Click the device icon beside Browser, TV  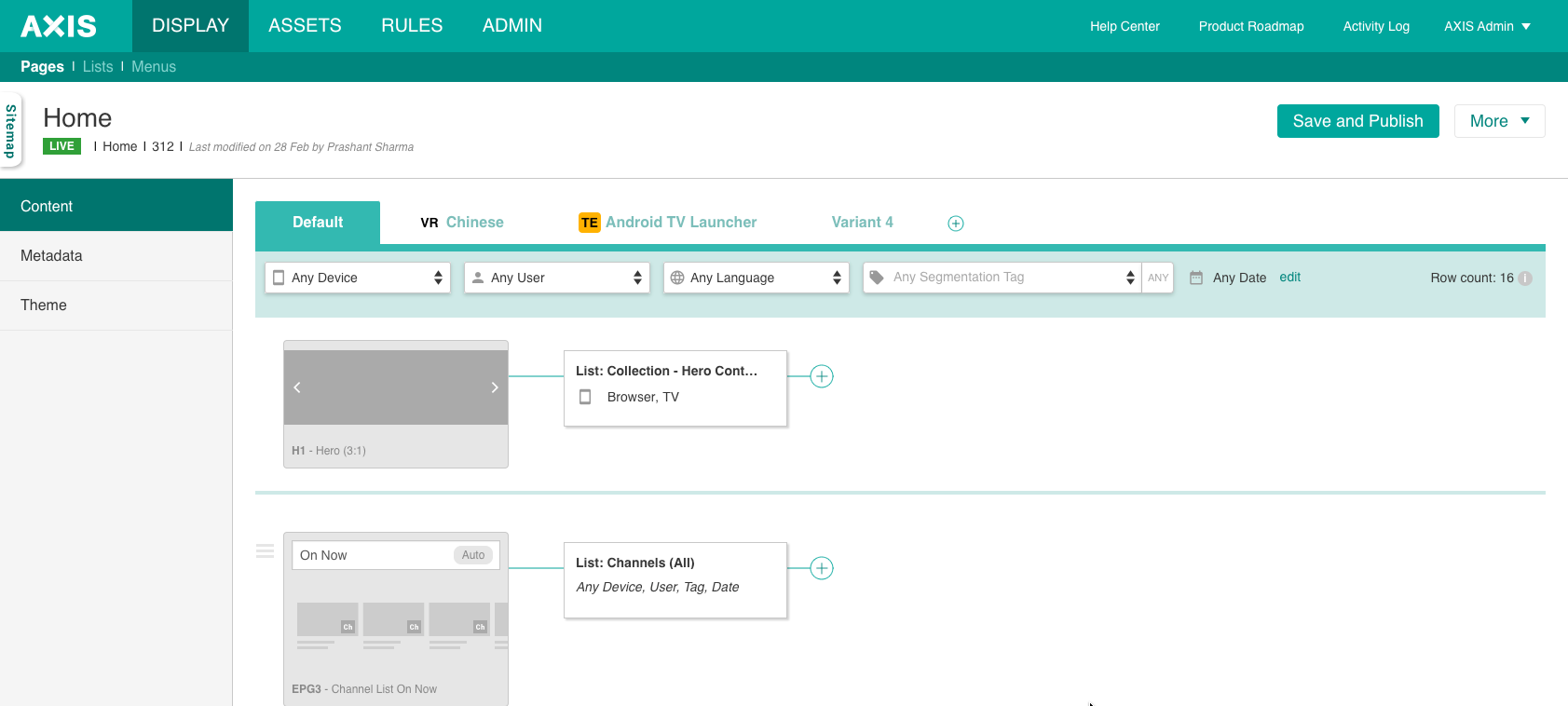pyautogui.click(x=585, y=397)
